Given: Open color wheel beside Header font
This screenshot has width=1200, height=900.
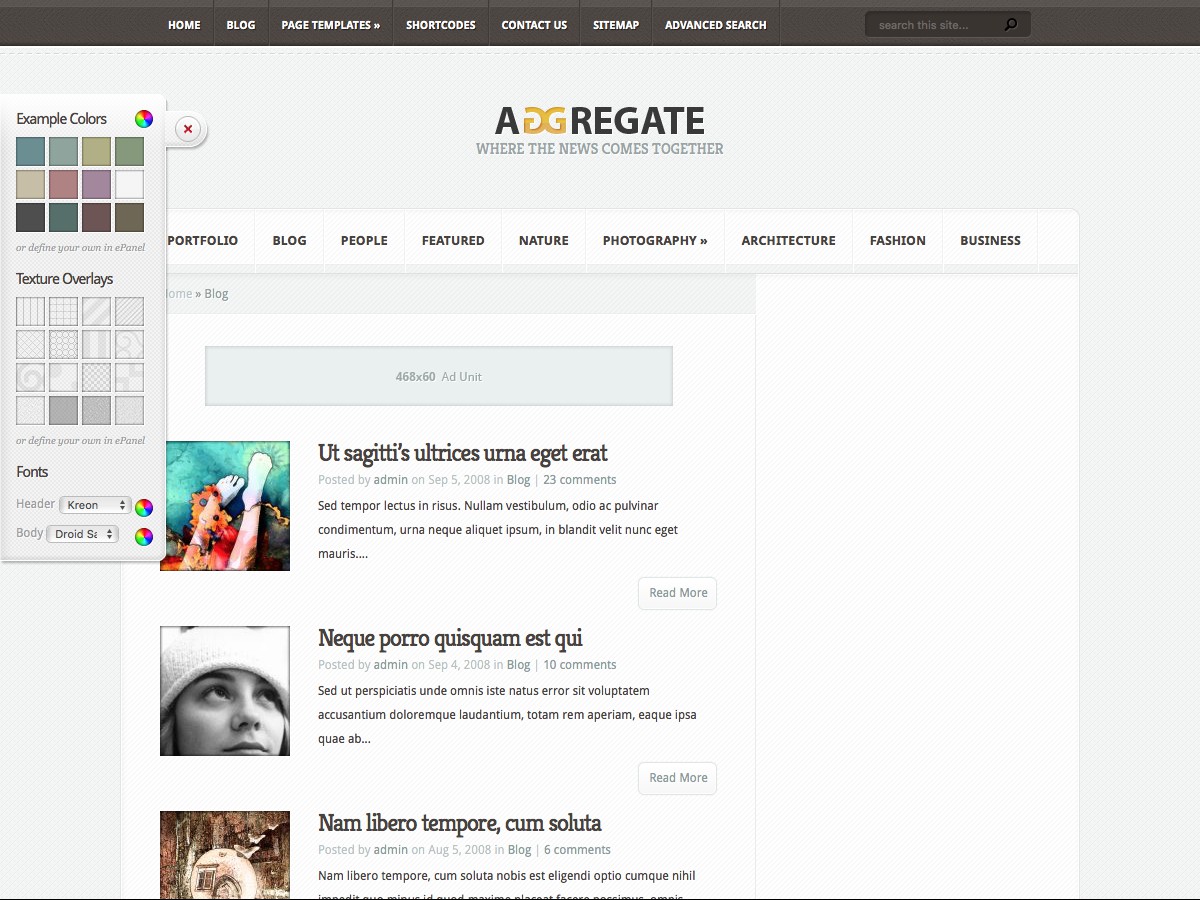Looking at the screenshot, I should click(144, 507).
